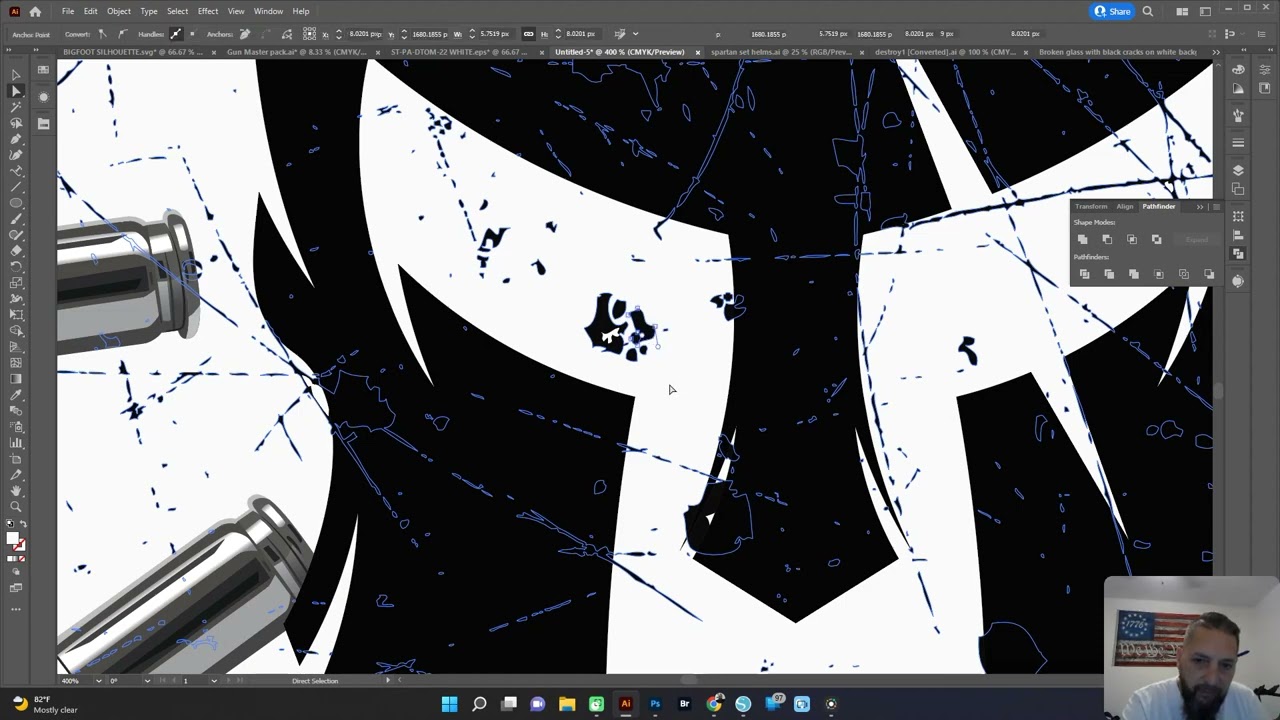Click the search magnifier in title bar
Screen dimensions: 1280x720
point(1148,11)
